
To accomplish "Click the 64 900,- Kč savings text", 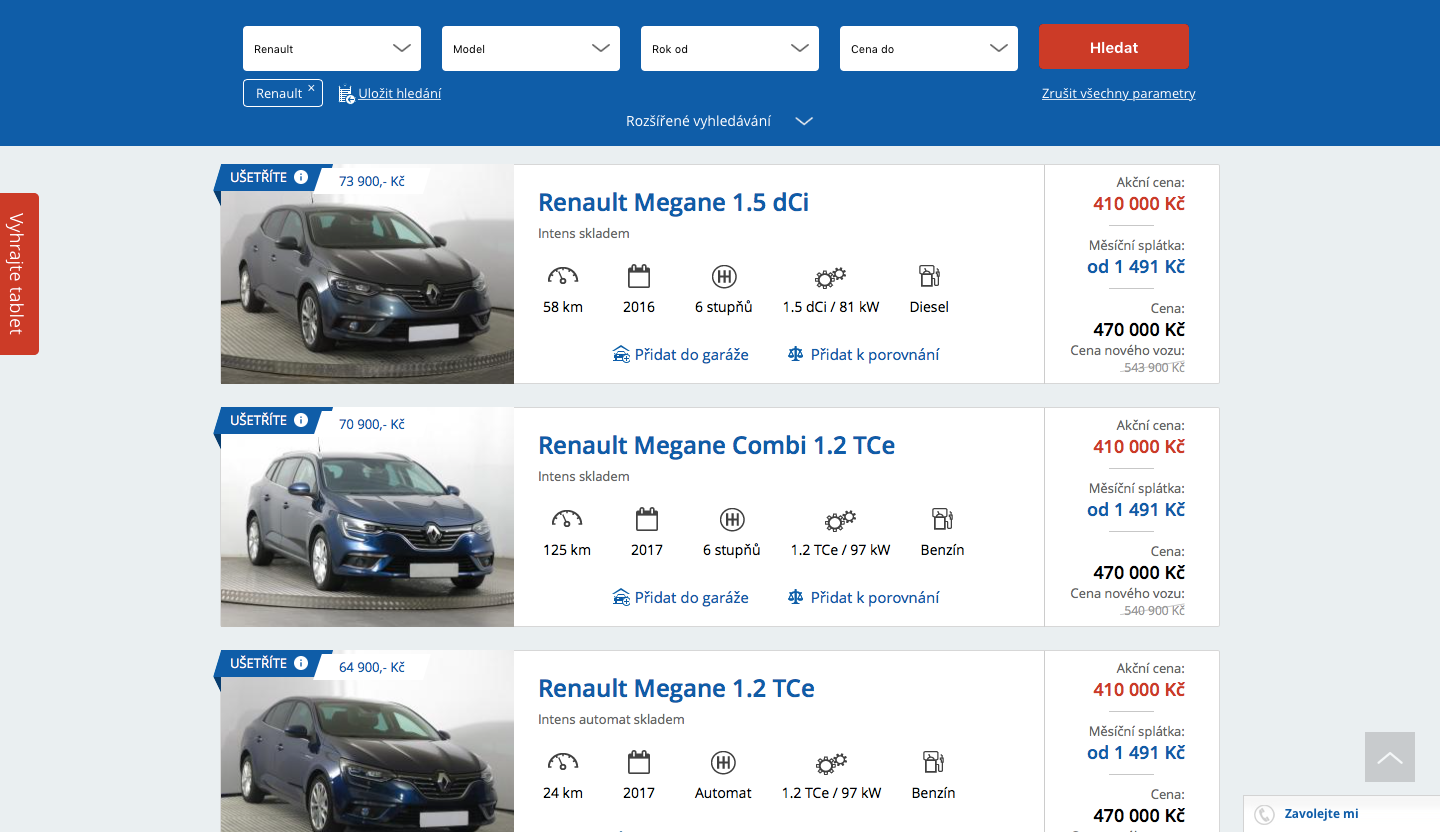I will pyautogui.click(x=372, y=667).
